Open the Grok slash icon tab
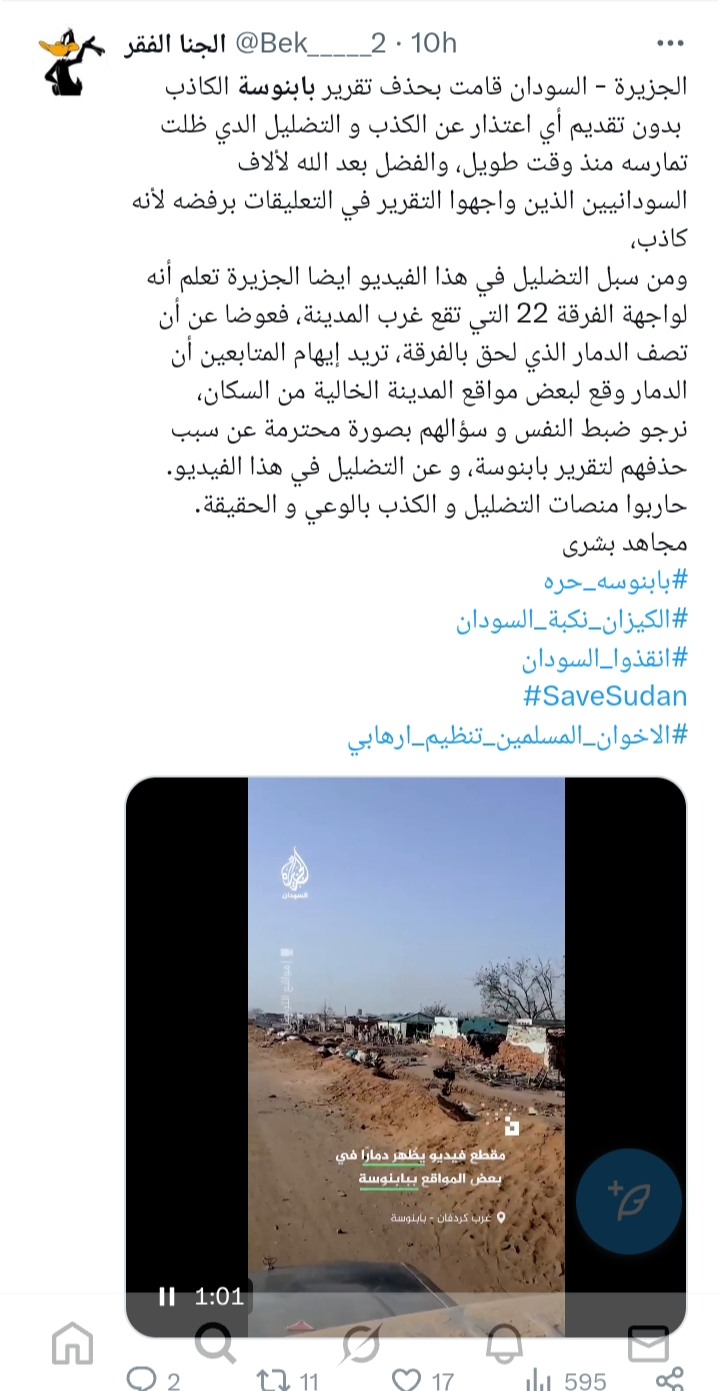 (x=360, y=1342)
